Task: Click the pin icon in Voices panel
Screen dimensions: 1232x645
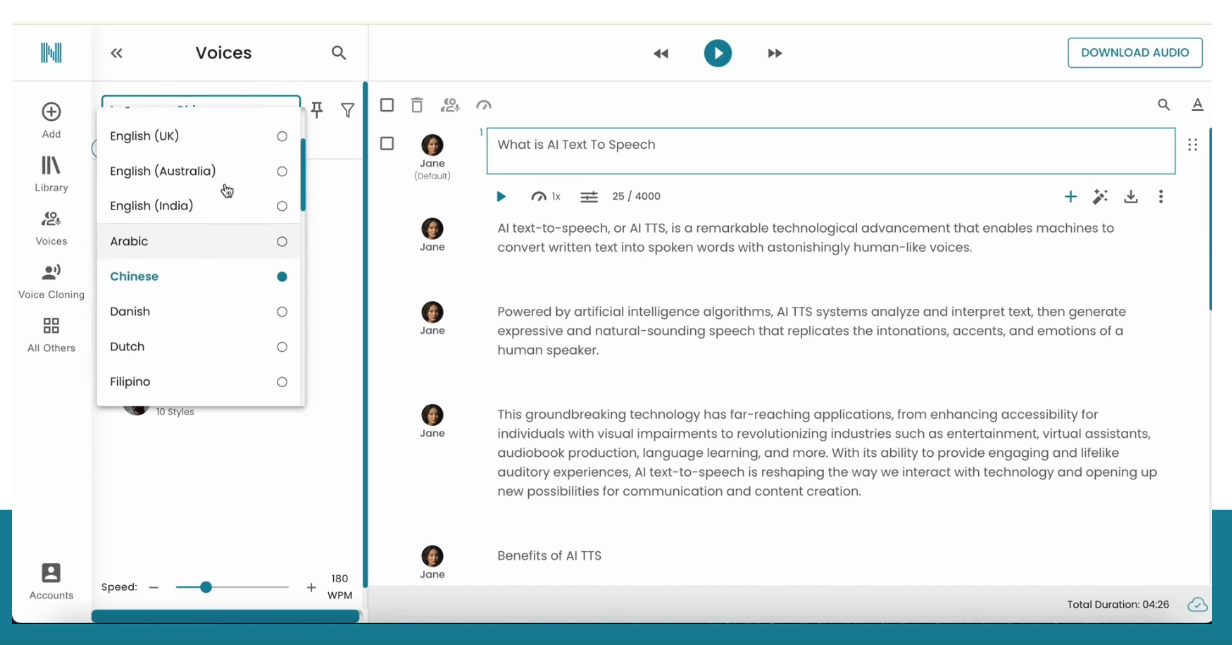Action: coord(317,110)
